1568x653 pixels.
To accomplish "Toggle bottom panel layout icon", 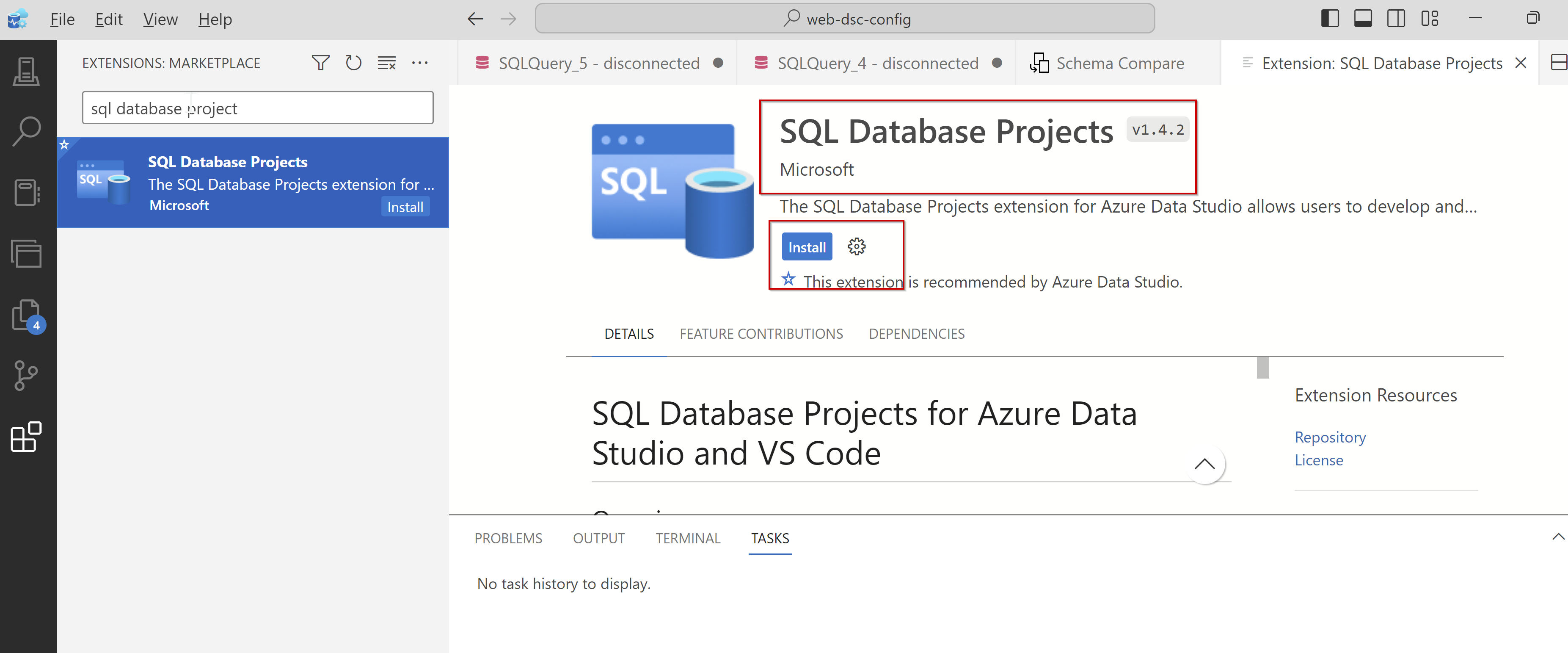I will coord(1363,19).
